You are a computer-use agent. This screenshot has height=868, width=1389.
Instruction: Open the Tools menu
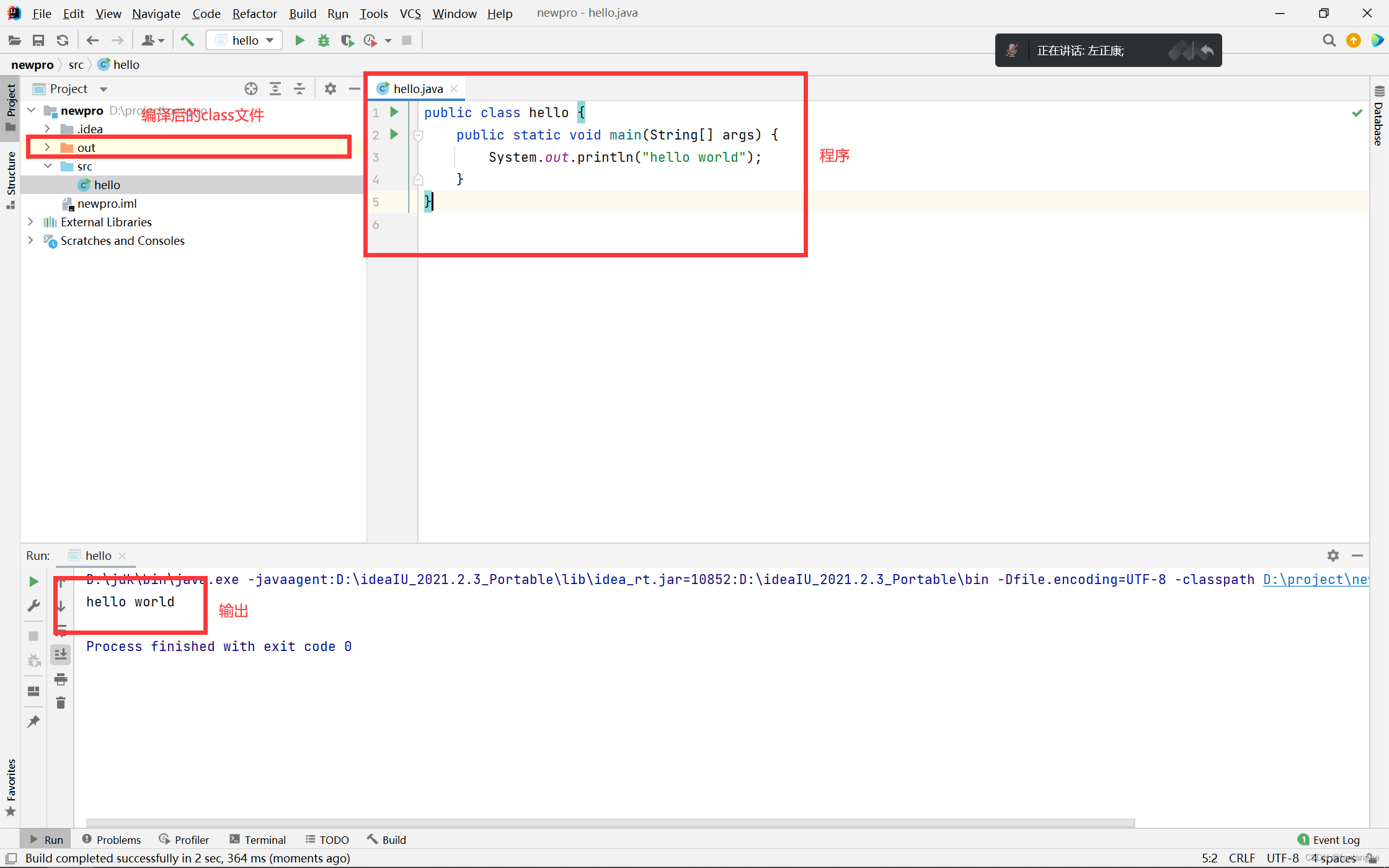[373, 13]
